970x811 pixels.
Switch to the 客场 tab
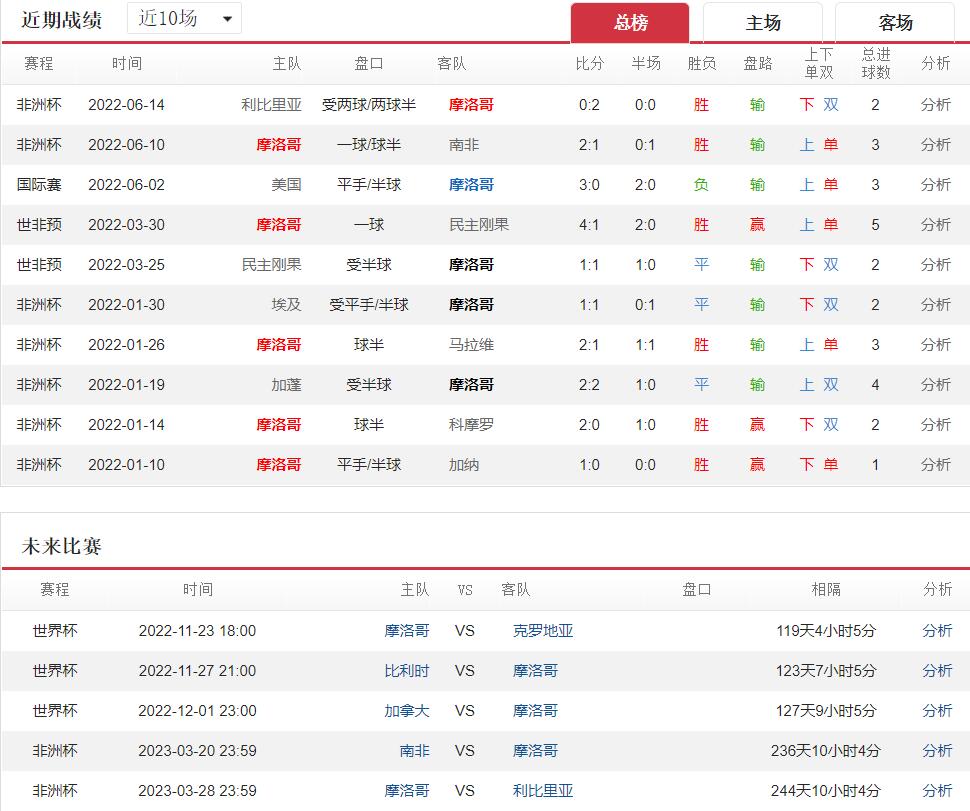point(895,23)
